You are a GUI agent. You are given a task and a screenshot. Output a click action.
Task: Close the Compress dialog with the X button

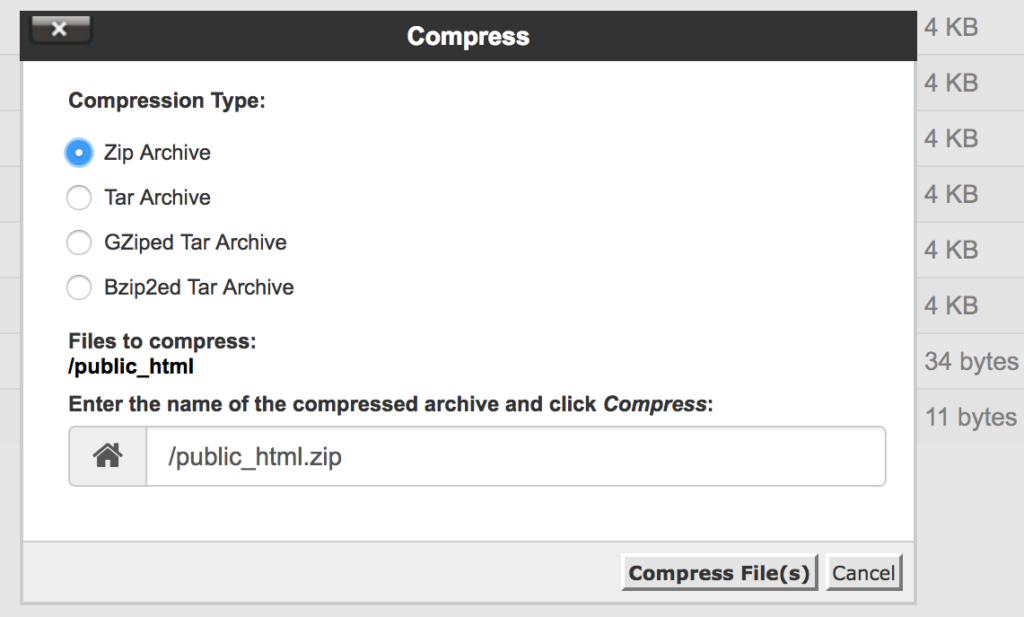point(60,29)
